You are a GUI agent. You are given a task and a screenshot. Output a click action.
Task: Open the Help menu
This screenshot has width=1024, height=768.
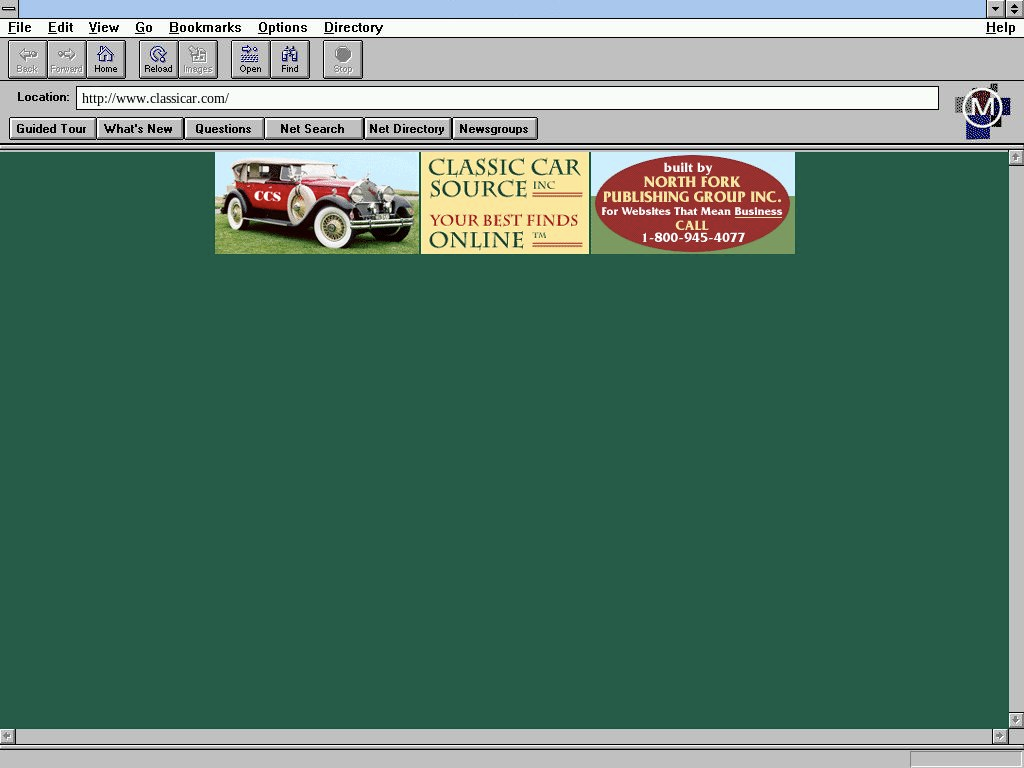tap(1000, 28)
